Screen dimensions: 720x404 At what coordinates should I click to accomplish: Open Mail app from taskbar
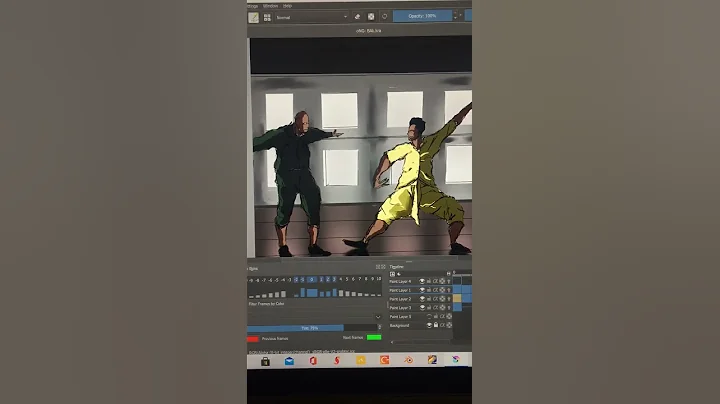point(289,361)
